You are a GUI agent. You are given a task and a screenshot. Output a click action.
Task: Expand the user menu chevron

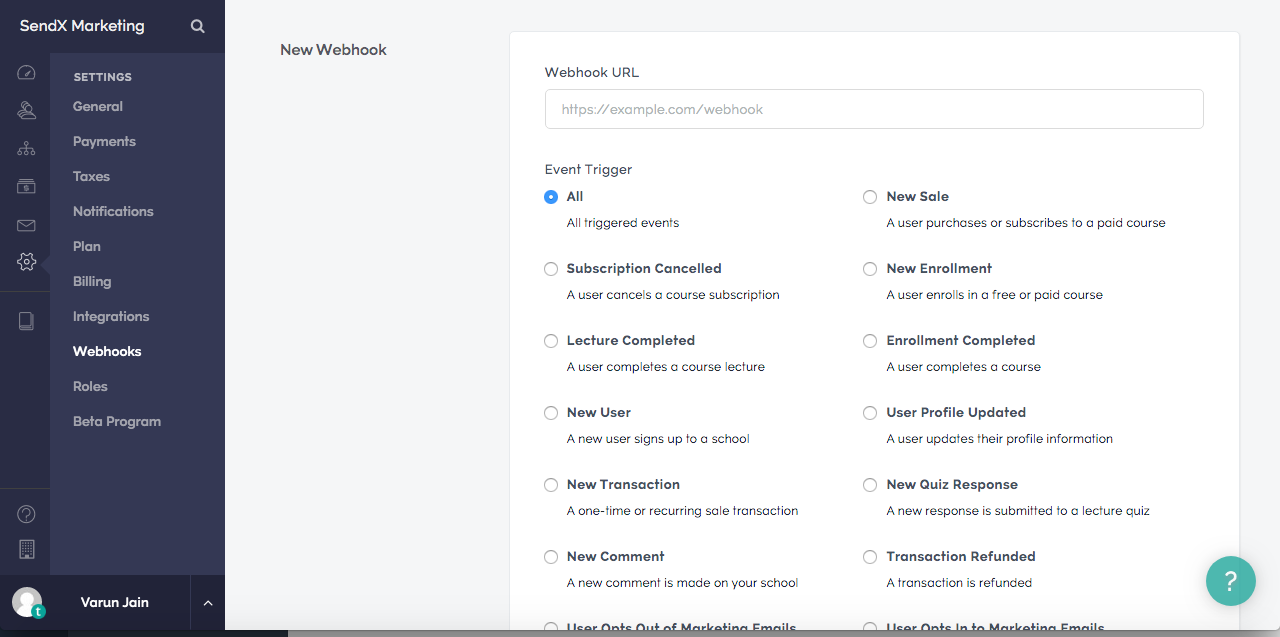pos(208,603)
